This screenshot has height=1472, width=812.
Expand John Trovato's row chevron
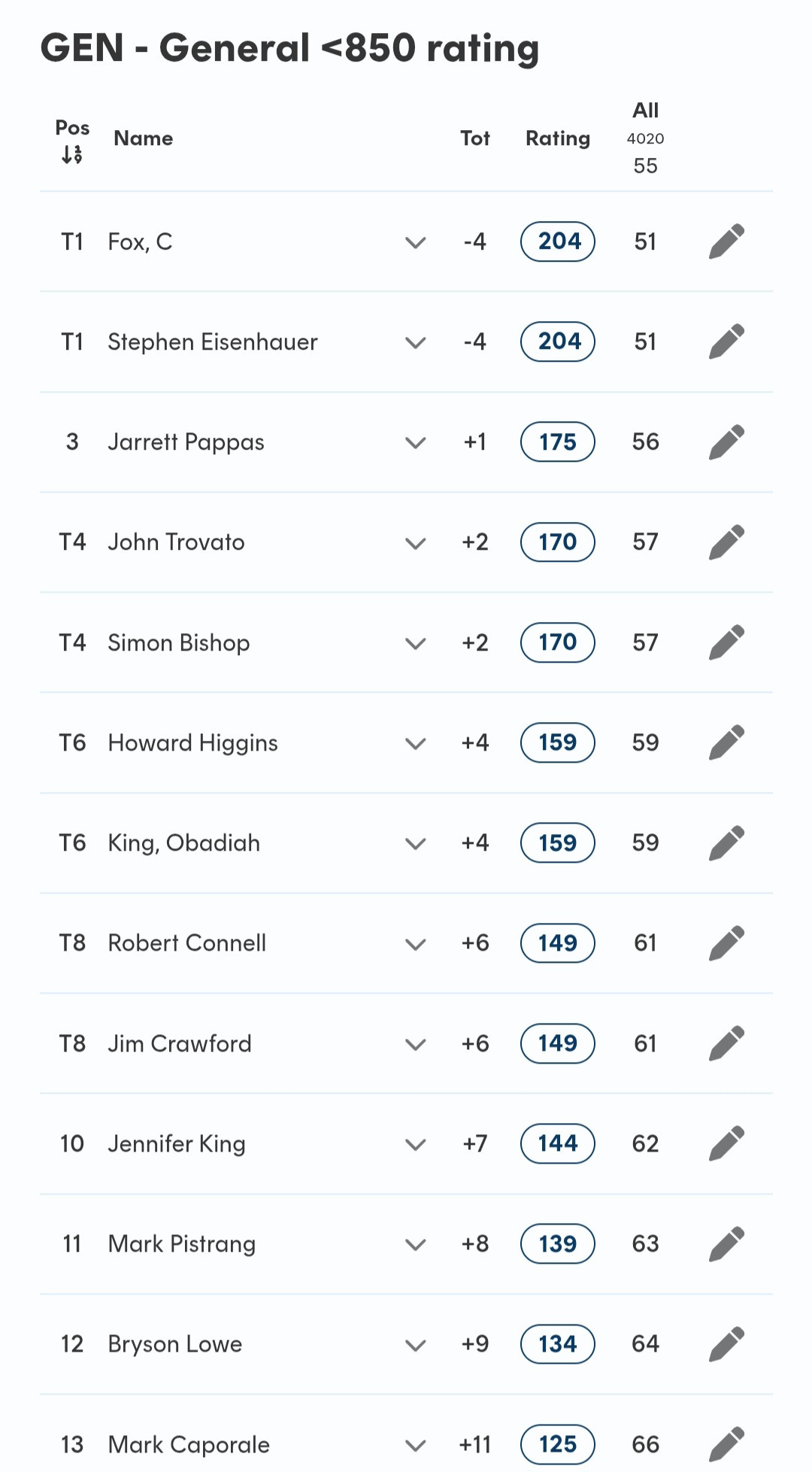416,543
